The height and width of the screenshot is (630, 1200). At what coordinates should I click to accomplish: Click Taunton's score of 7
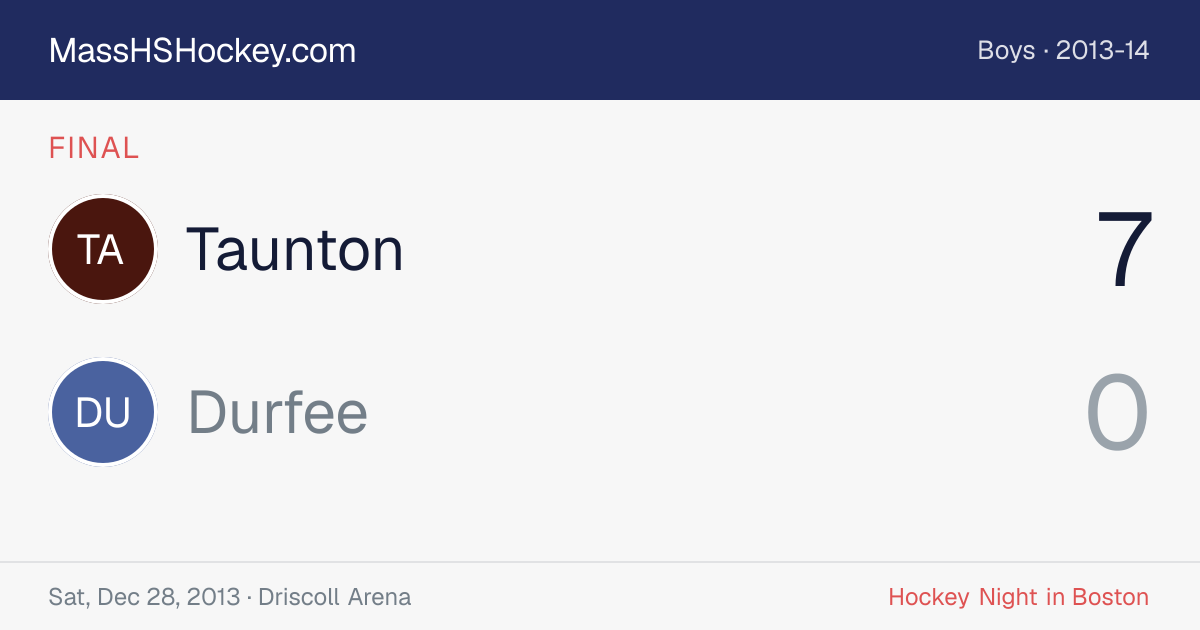tap(1124, 249)
